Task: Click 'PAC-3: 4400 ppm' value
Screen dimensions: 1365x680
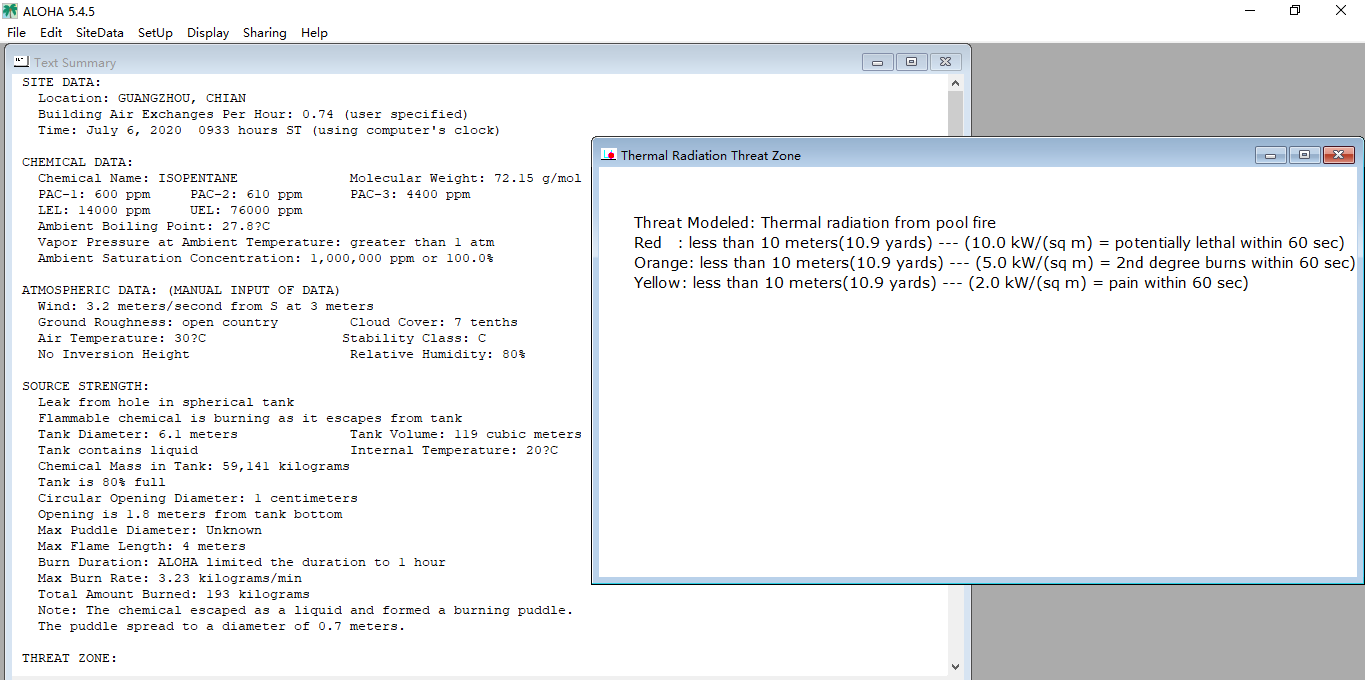Action: click(x=410, y=194)
